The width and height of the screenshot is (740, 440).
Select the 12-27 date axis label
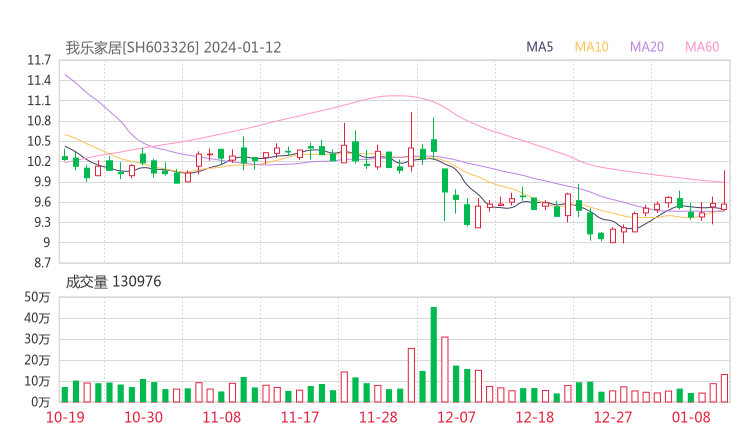613,417
